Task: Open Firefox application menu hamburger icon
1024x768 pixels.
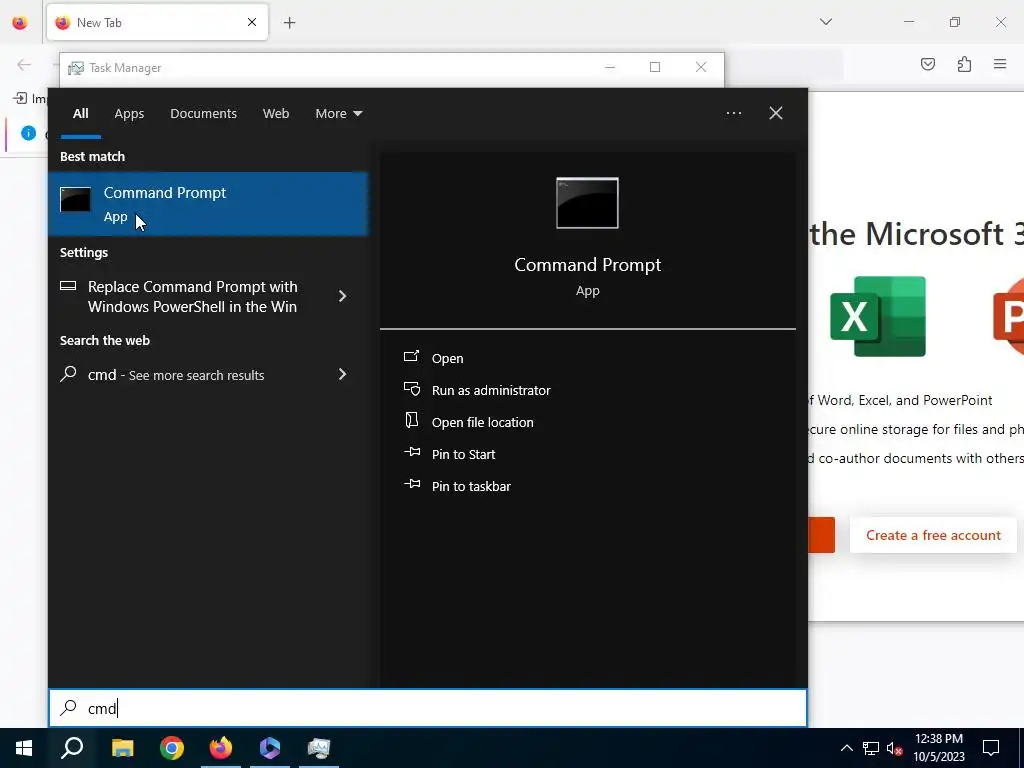Action: tap(1000, 64)
